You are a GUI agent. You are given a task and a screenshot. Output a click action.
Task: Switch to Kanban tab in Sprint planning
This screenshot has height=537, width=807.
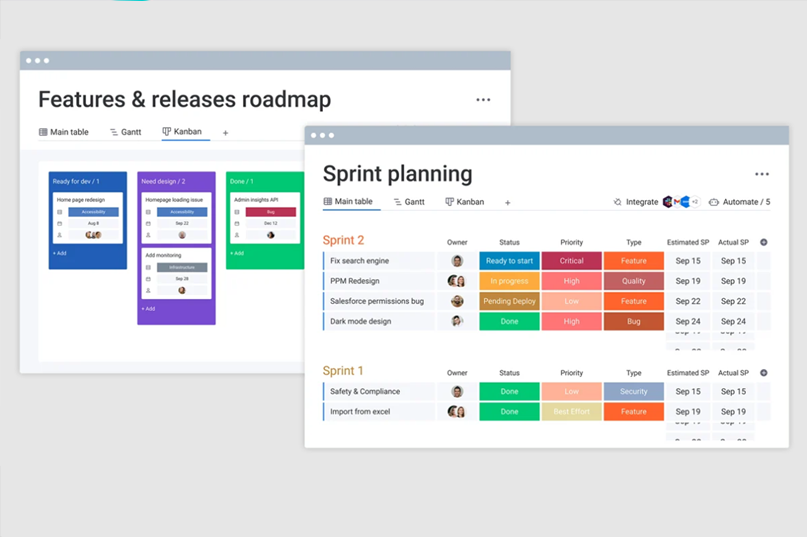tap(465, 202)
